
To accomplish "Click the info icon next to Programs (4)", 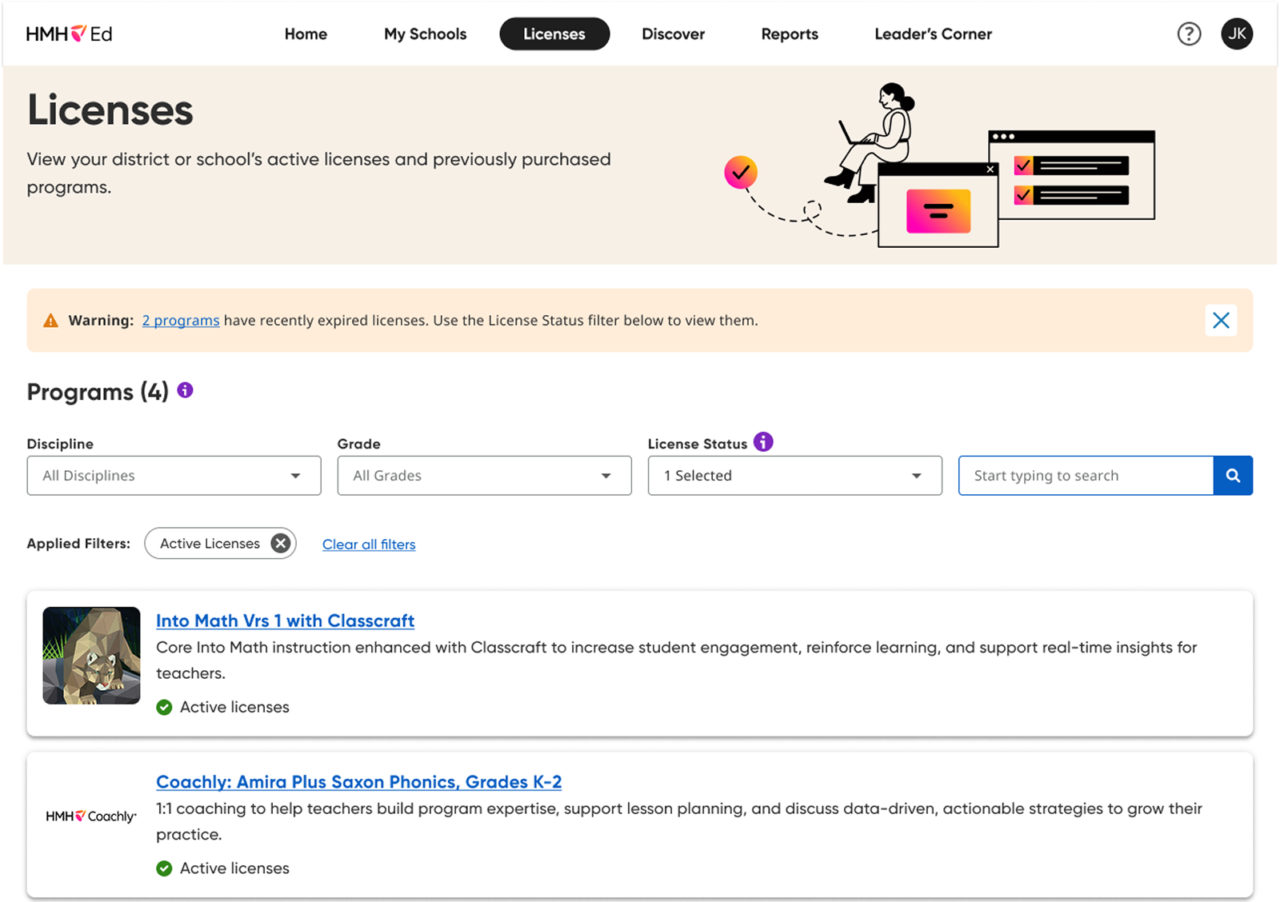I will (x=185, y=390).
